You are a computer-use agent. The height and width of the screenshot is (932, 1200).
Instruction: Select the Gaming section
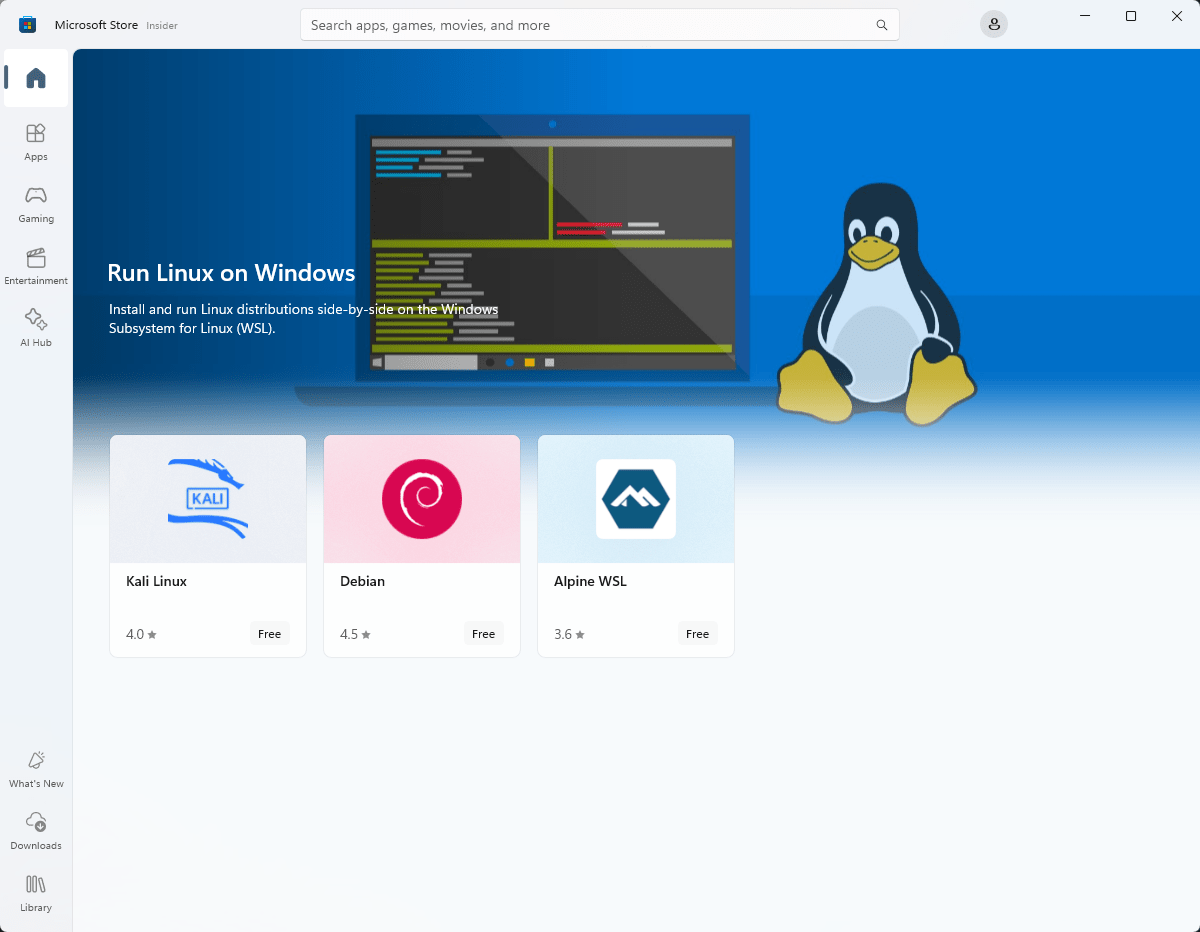click(x=35, y=203)
